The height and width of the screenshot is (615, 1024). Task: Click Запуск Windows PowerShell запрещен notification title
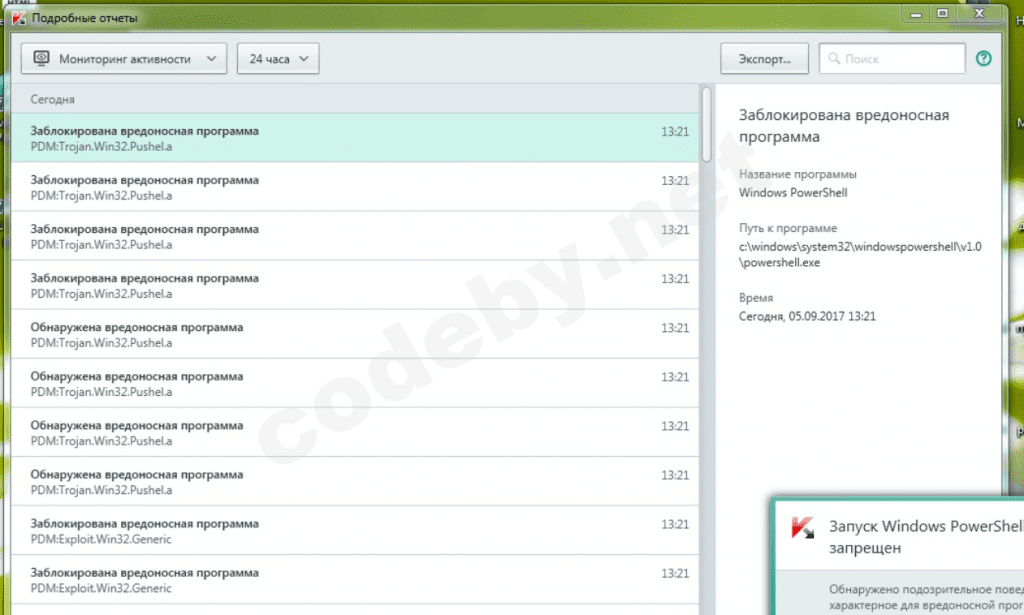(926, 537)
